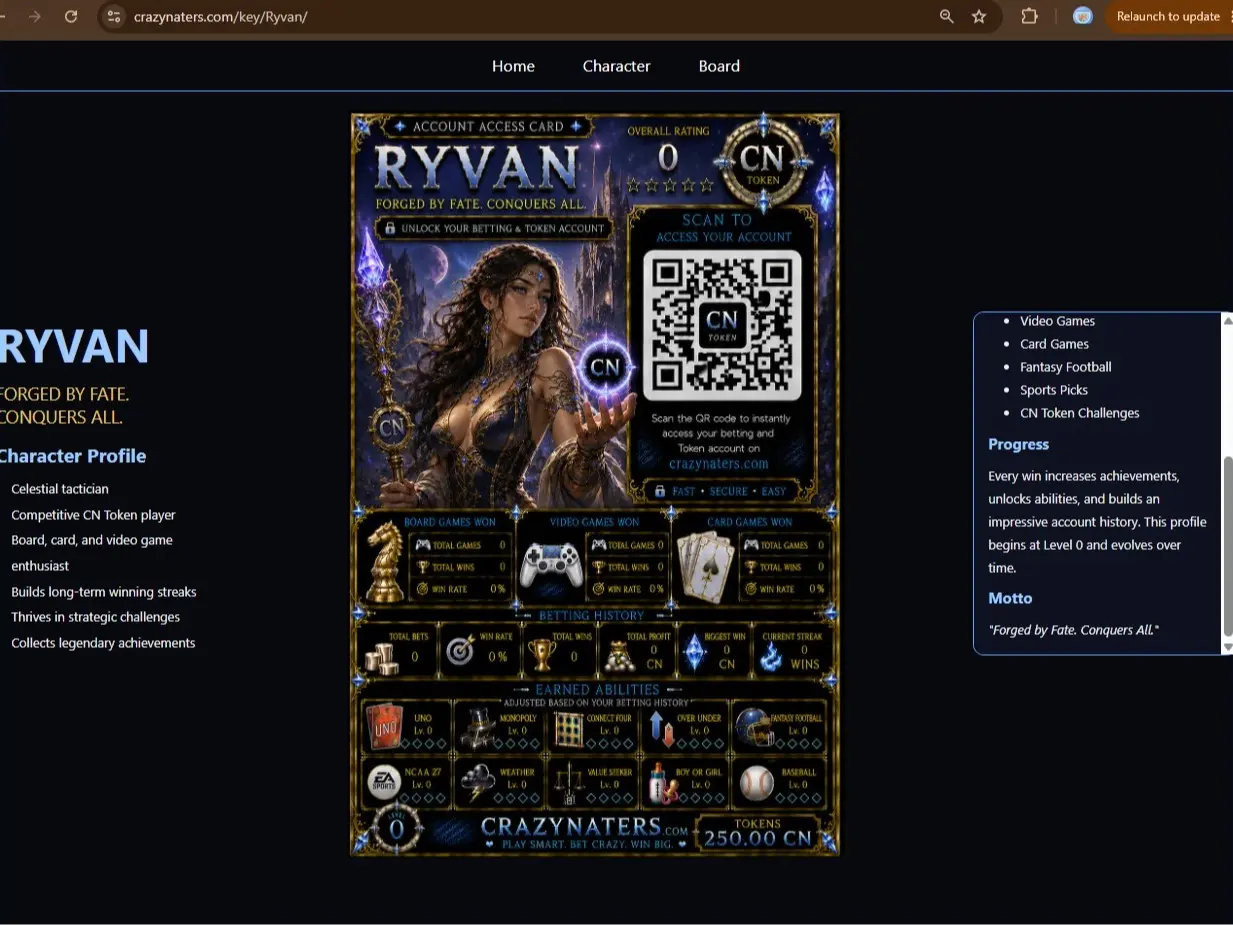Click the Sports Picks list item
Screen dimensions: 1233x925
1054,390
